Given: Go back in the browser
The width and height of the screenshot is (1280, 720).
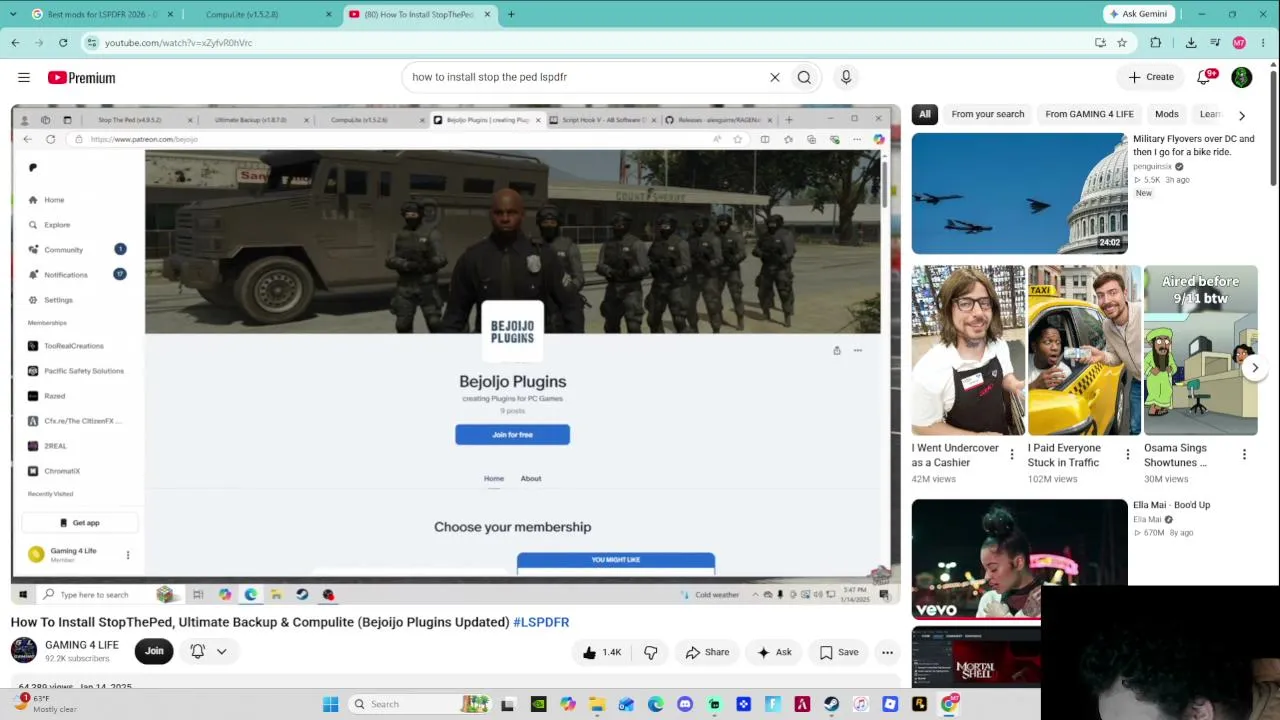Looking at the screenshot, I should [15, 43].
